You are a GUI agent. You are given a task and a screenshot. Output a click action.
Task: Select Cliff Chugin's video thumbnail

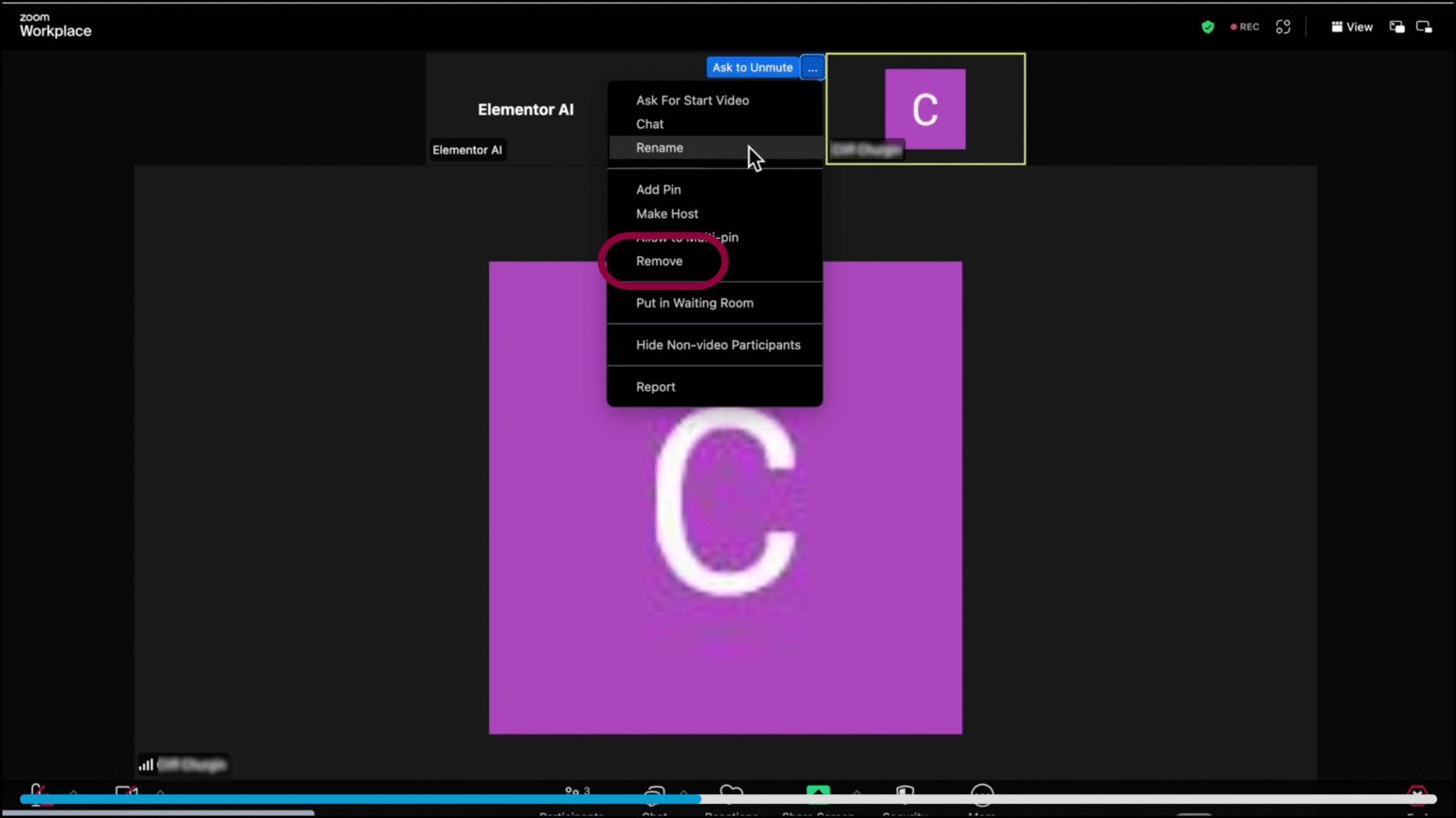925,108
